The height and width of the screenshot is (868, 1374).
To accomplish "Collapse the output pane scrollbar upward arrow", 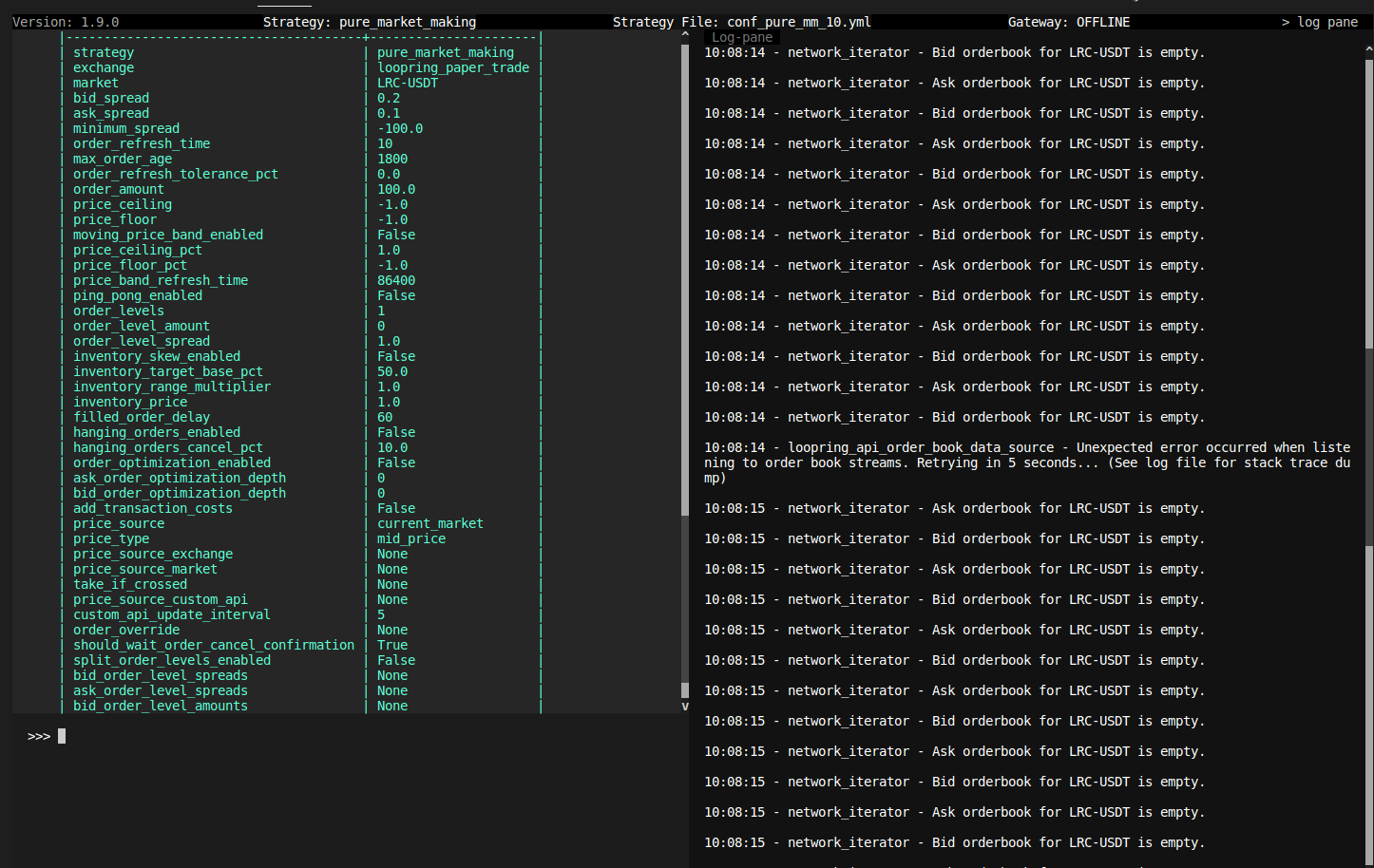I will click(684, 31).
